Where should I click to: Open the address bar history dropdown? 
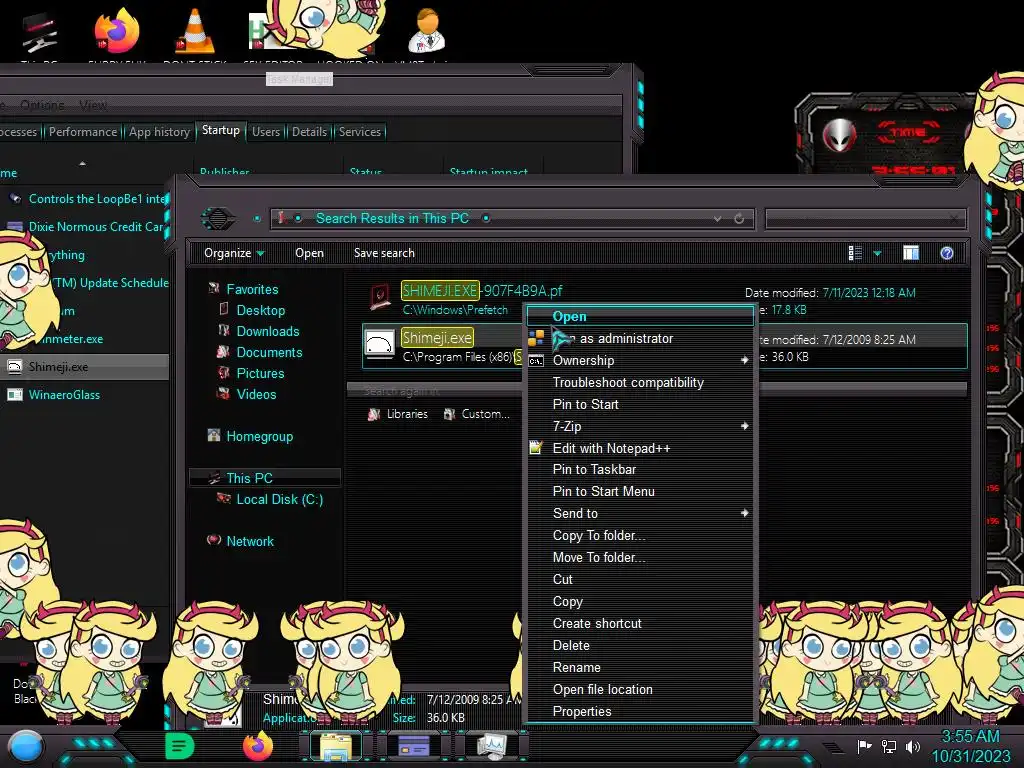click(x=718, y=219)
